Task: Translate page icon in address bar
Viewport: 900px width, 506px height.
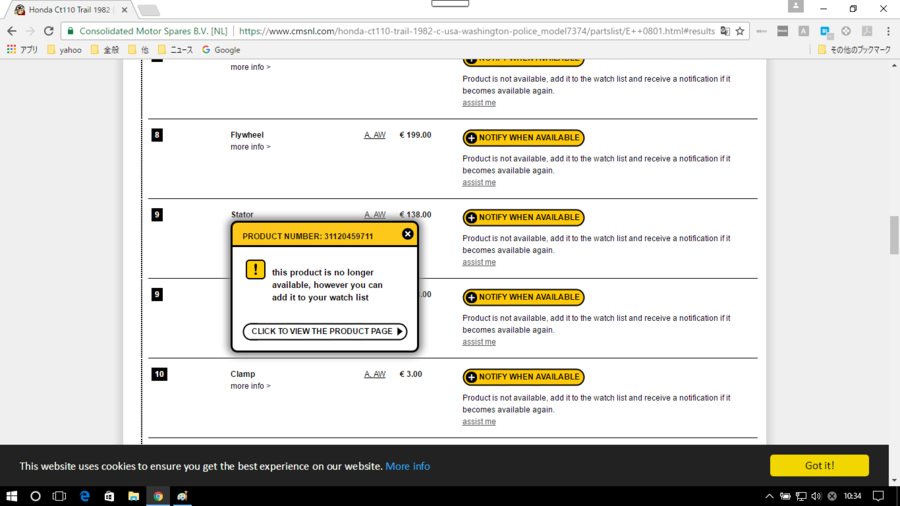Action: (x=725, y=31)
